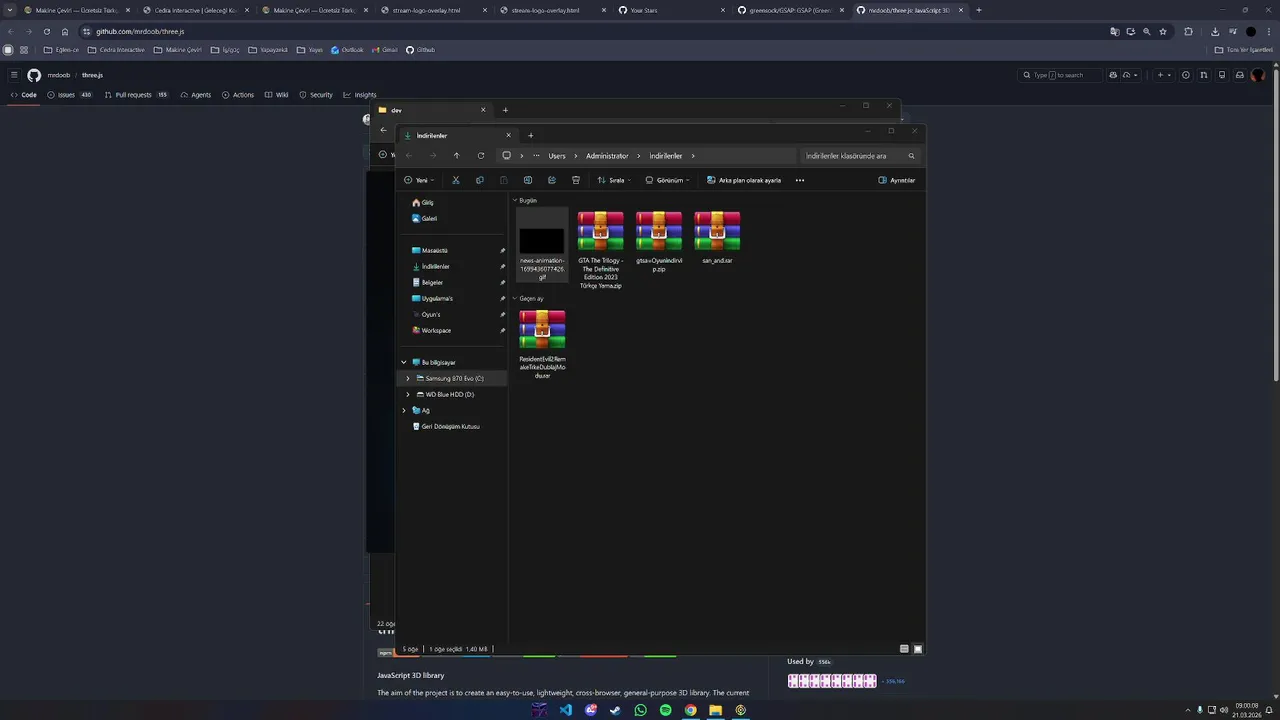Open Visual Studio Code from the taskbar

point(566,710)
